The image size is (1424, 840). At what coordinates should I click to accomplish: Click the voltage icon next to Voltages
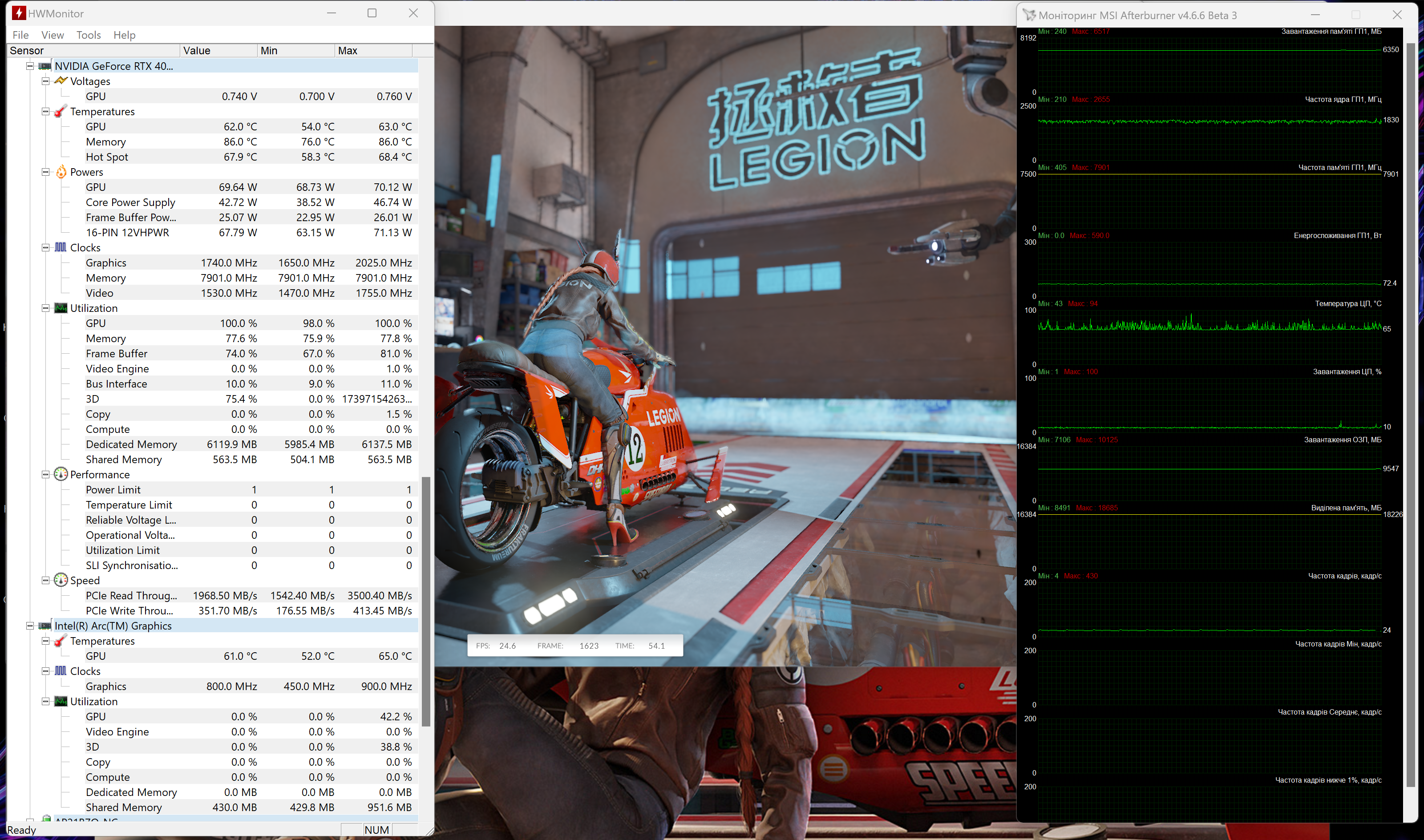(x=61, y=81)
